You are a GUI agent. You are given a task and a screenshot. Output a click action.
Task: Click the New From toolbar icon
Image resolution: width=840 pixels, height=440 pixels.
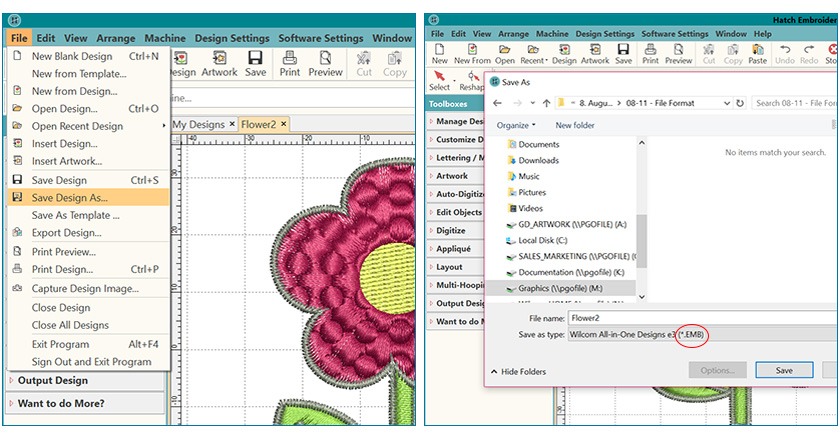click(473, 53)
